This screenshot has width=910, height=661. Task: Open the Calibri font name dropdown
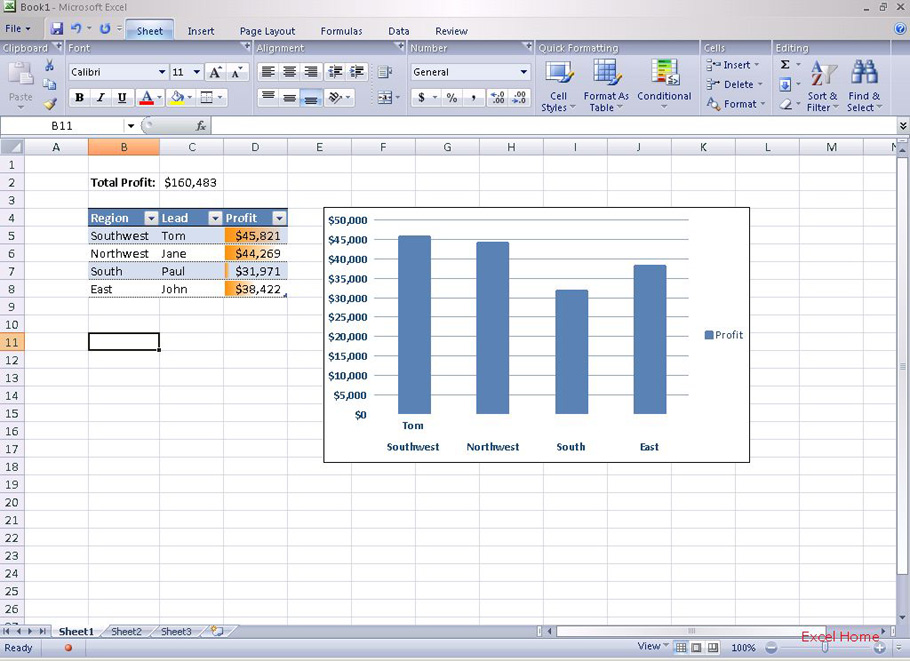pyautogui.click(x=162, y=72)
